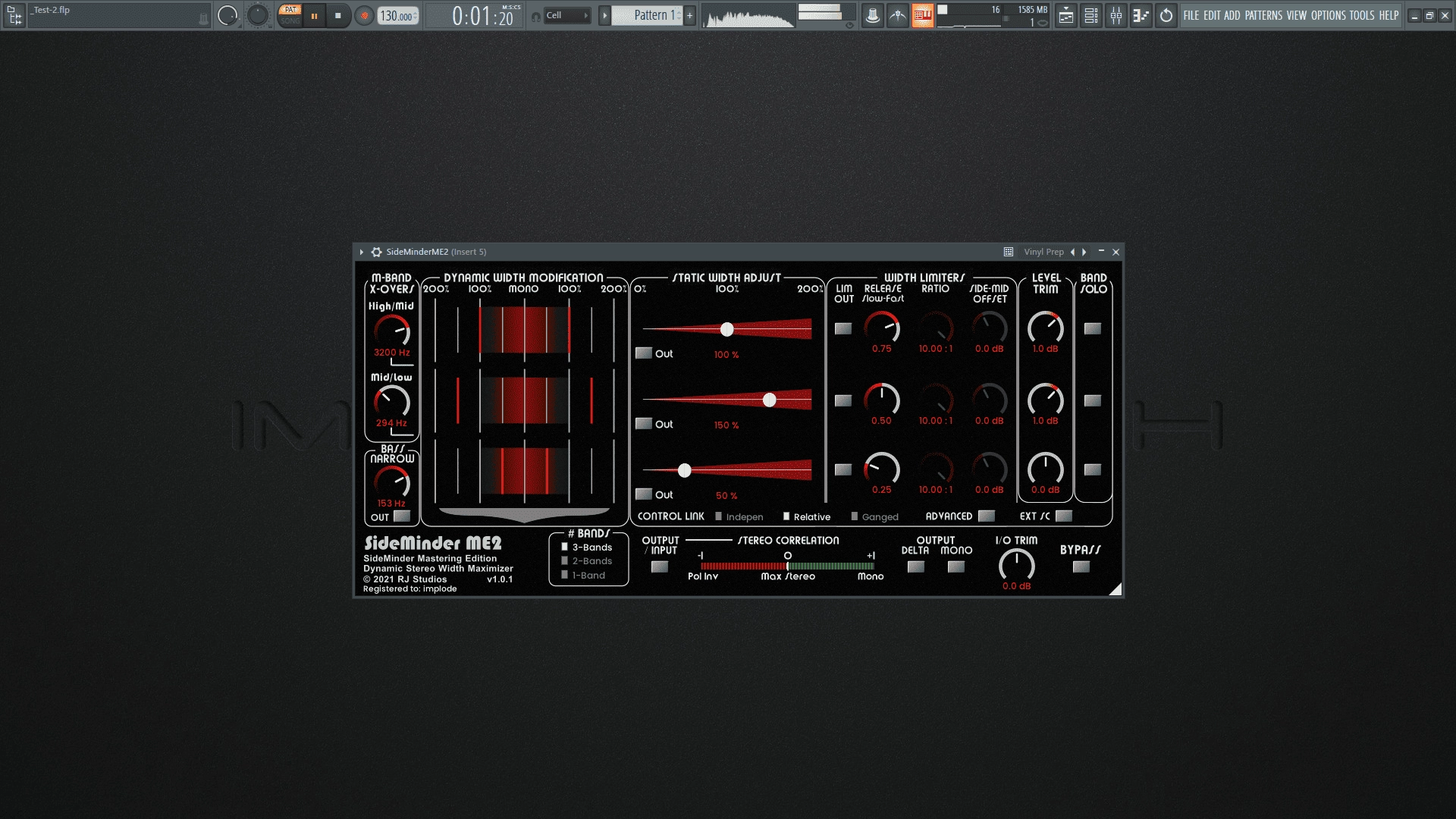Open the Pattern 1 selector

point(648,15)
